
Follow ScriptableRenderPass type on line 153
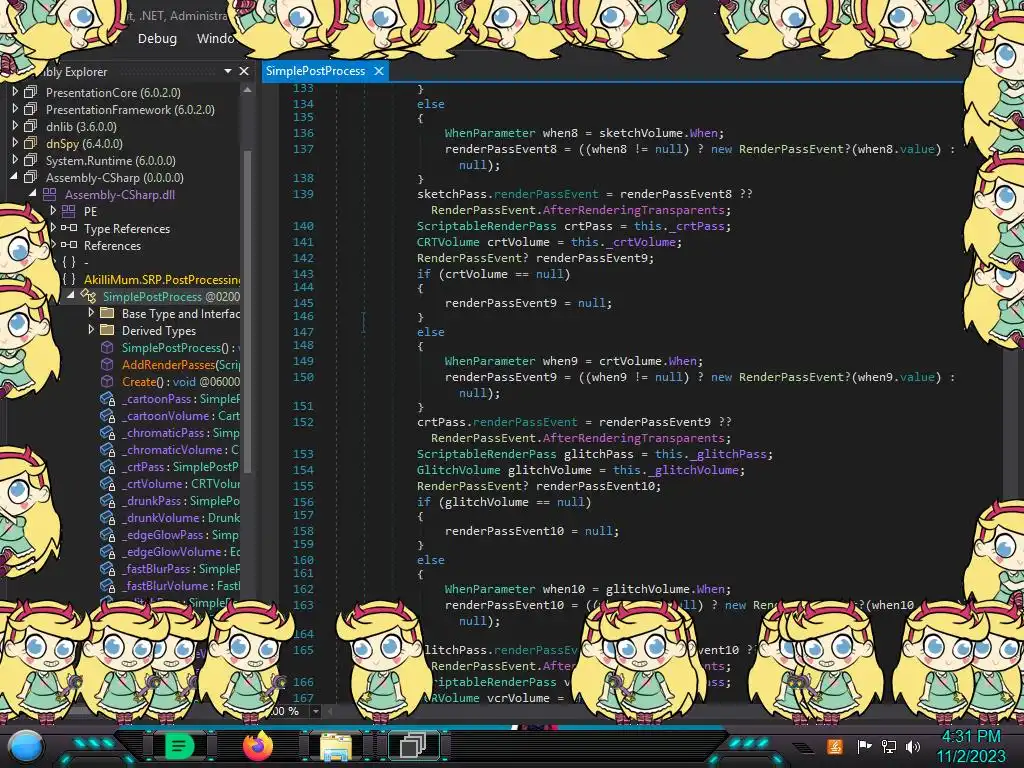click(487, 454)
